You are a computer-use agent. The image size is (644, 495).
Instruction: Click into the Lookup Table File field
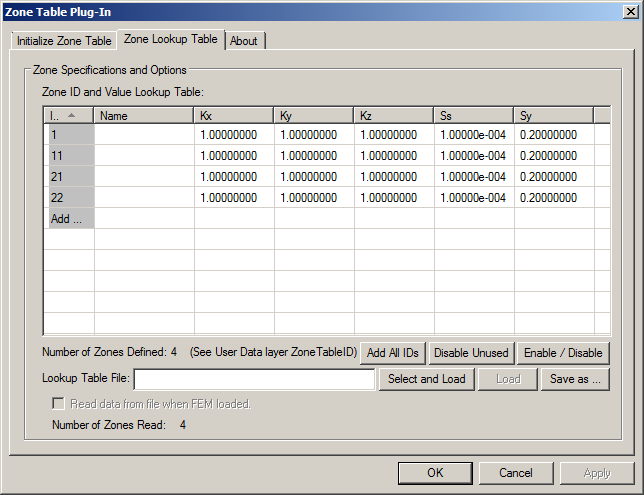click(255, 379)
